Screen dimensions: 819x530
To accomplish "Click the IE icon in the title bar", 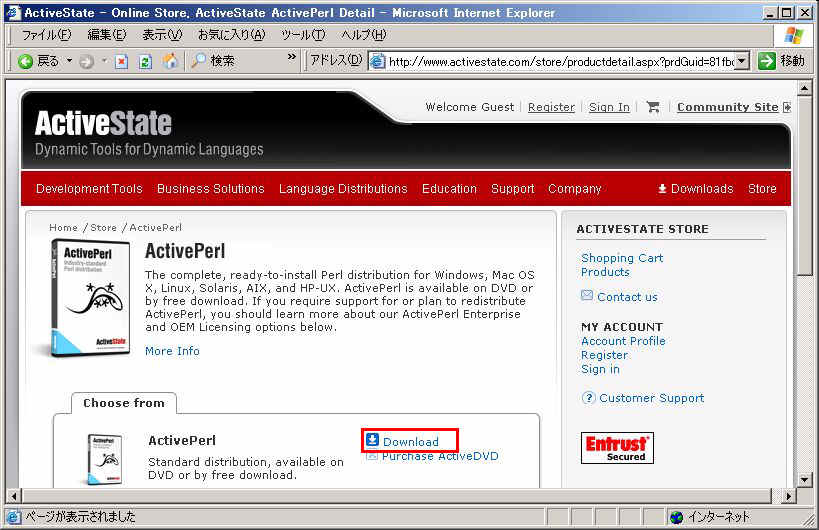I will [x=11, y=13].
